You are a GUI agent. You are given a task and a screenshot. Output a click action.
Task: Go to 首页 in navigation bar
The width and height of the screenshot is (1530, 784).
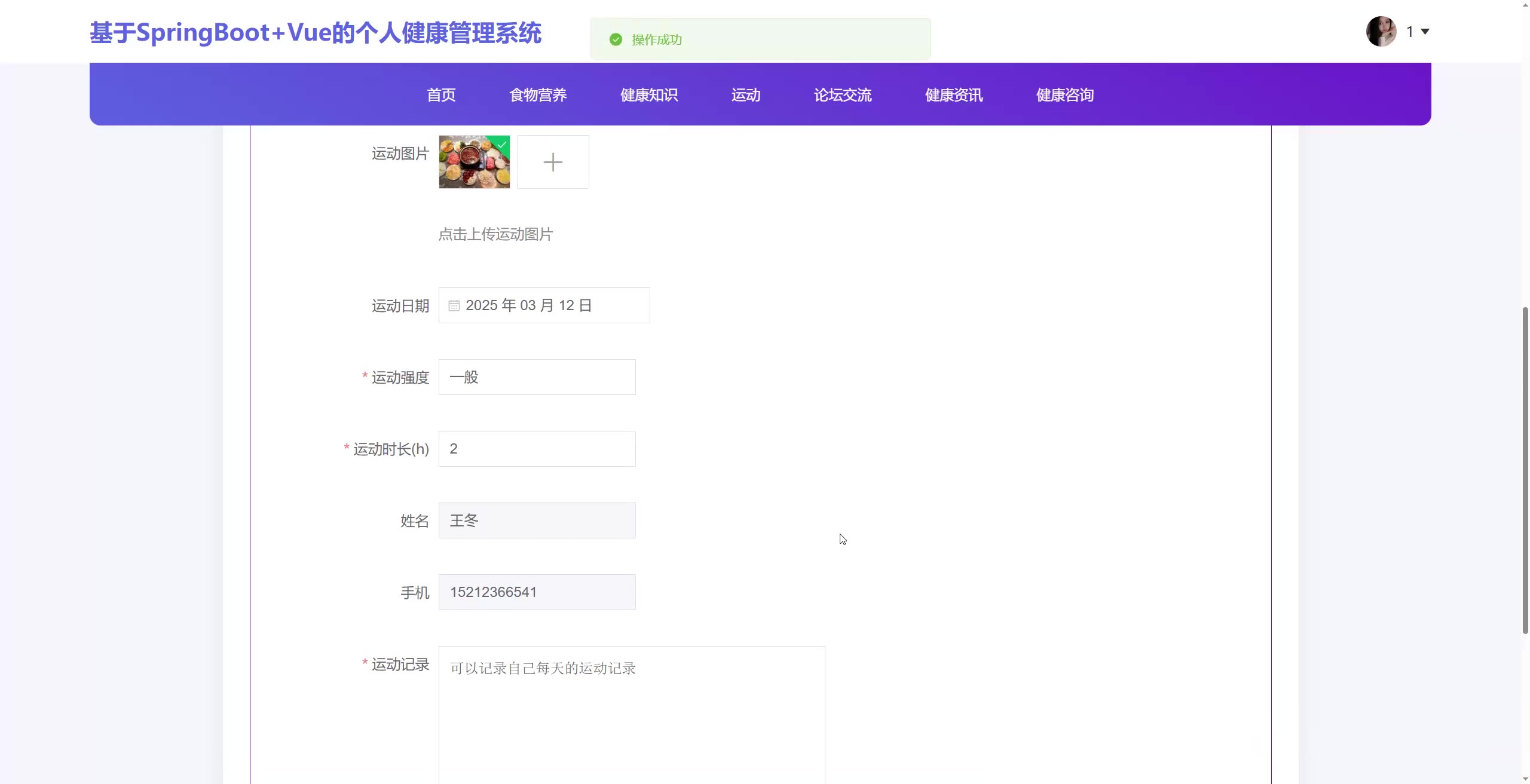[441, 95]
